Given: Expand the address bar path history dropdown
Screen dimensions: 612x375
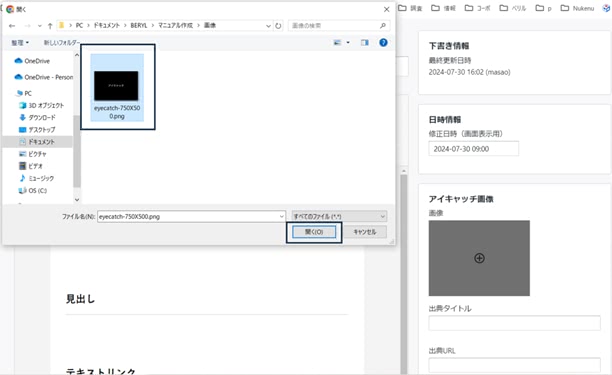Looking at the screenshot, I should point(268,26).
